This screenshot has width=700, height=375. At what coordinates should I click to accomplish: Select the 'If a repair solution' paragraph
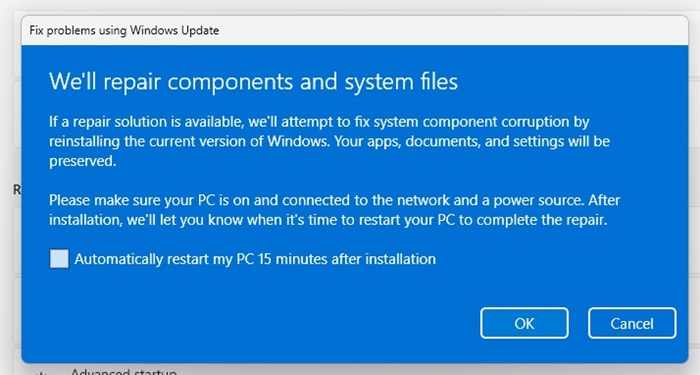click(x=329, y=141)
